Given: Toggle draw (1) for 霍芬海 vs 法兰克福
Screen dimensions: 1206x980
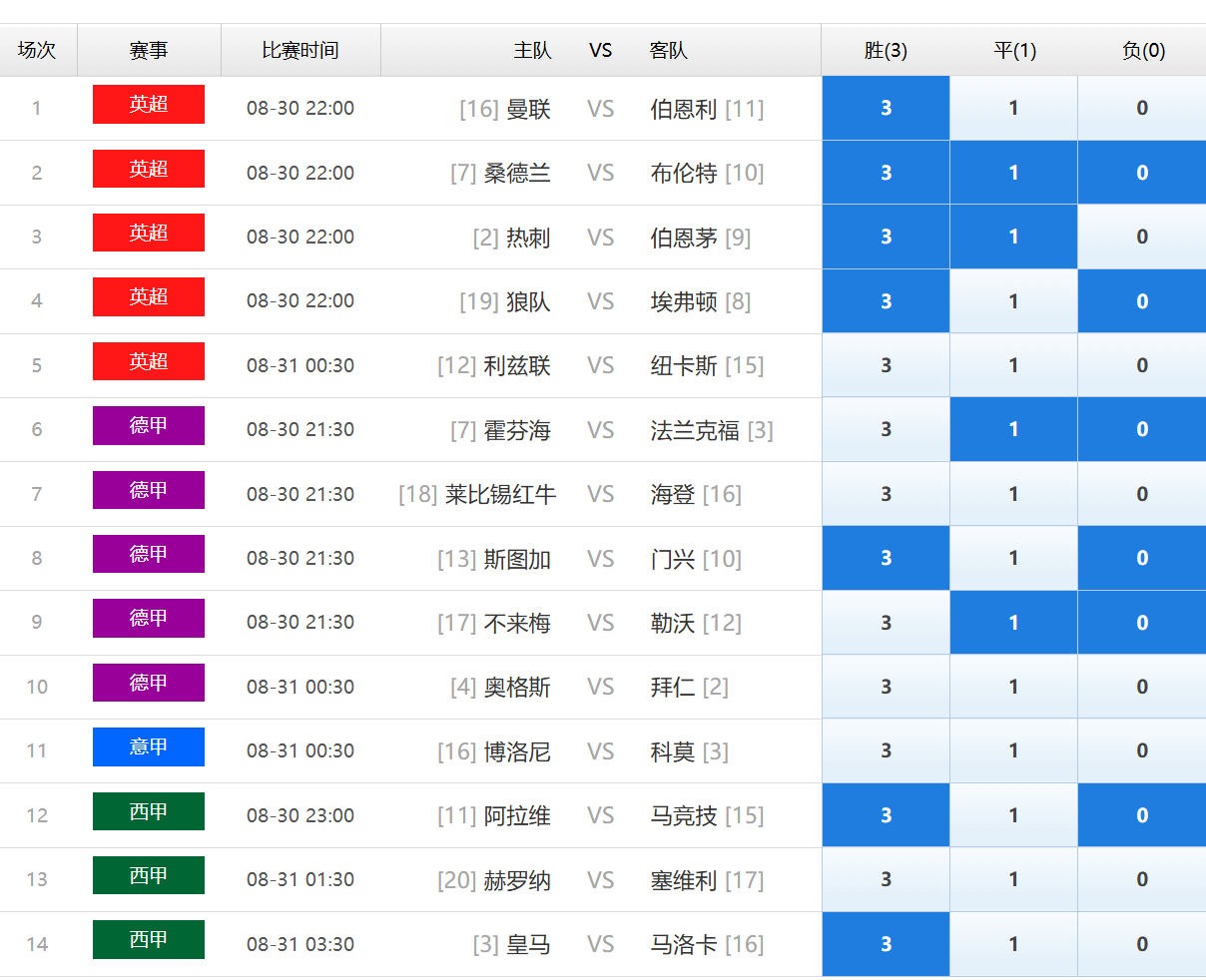Looking at the screenshot, I should point(1013,430).
